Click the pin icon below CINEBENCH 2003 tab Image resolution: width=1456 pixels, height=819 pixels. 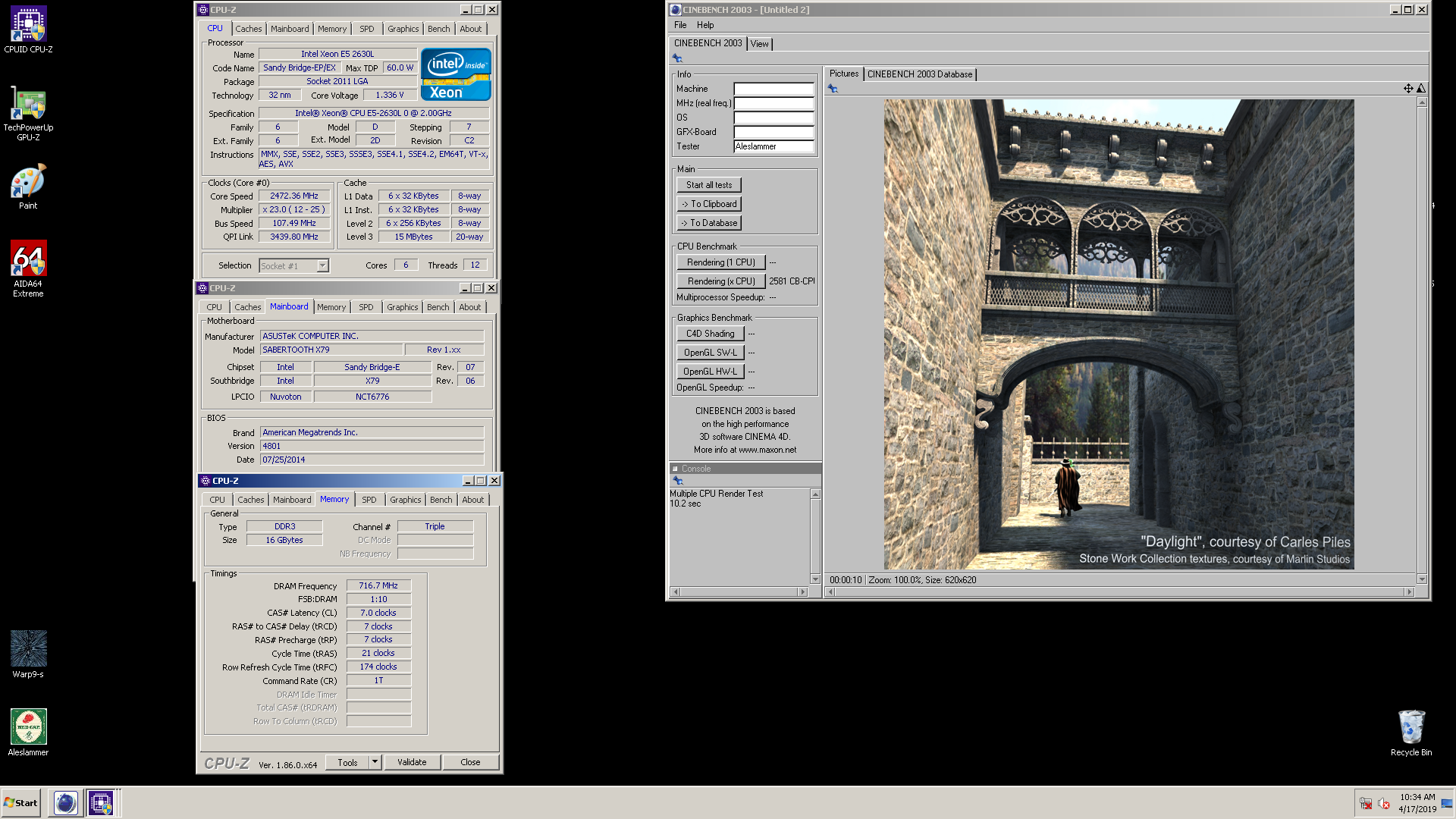coord(677,58)
